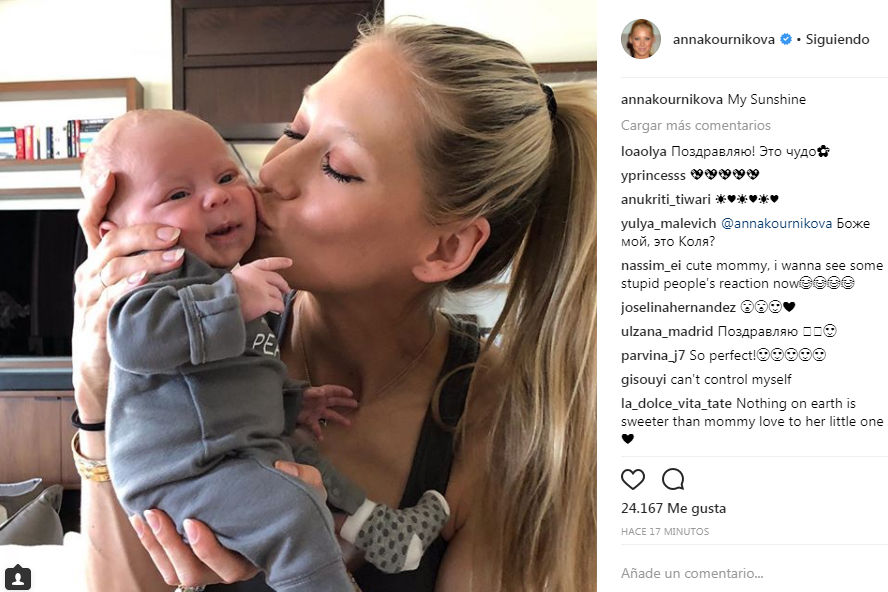The image size is (888, 592).
Task: Visit anukriti_tiwari profile
Action: pos(665,199)
